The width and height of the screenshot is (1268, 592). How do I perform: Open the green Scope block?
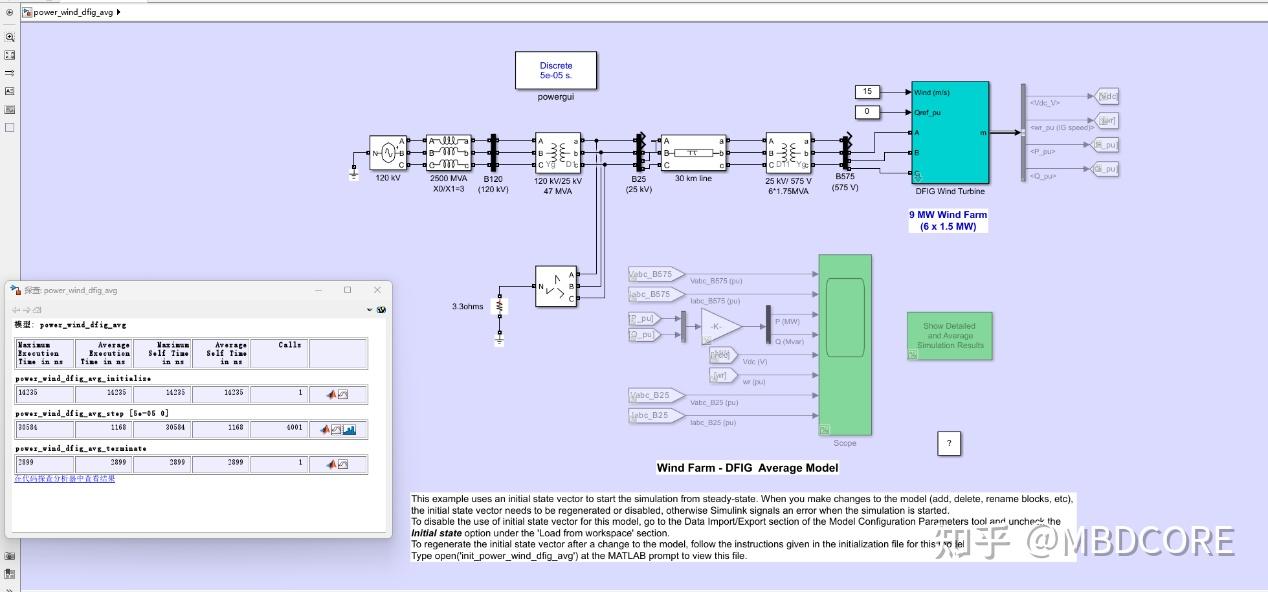845,345
